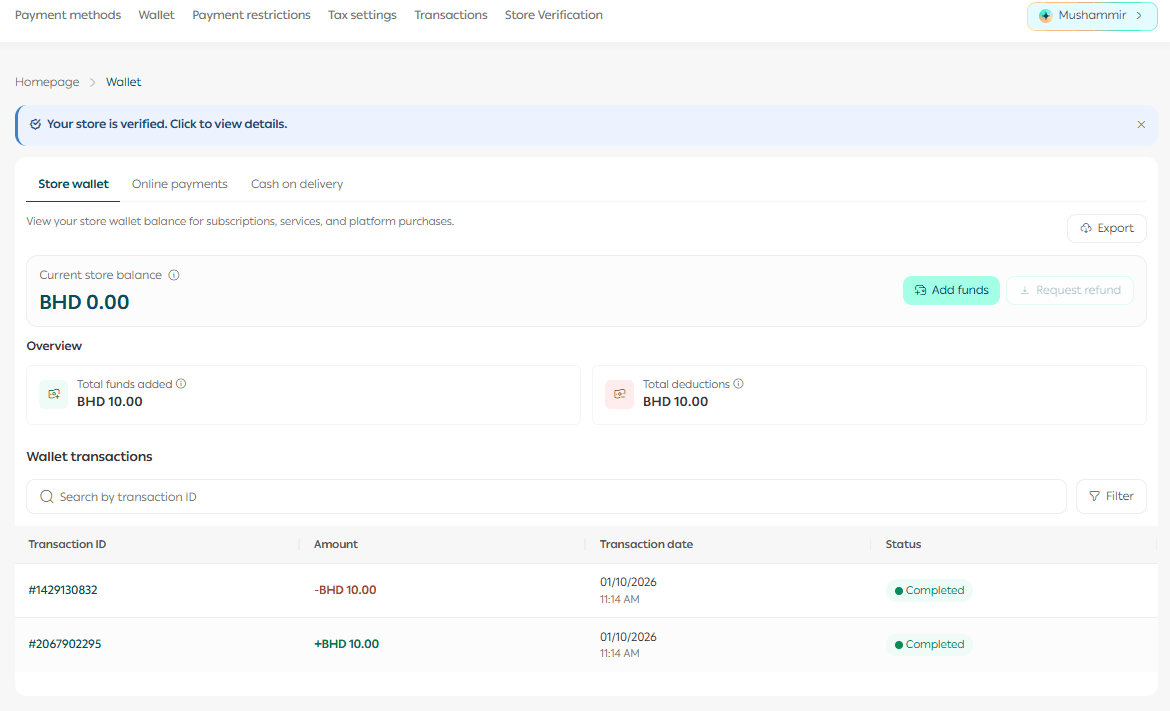Go to the Wallet navigation item
The image size is (1170, 711).
(x=157, y=15)
